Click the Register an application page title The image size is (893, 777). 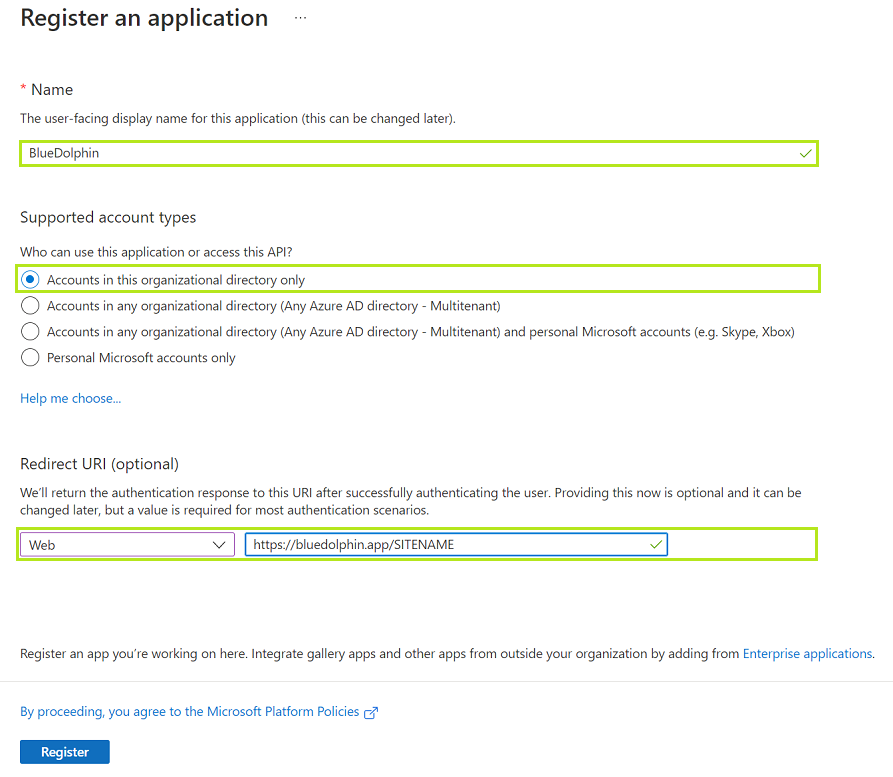[144, 18]
